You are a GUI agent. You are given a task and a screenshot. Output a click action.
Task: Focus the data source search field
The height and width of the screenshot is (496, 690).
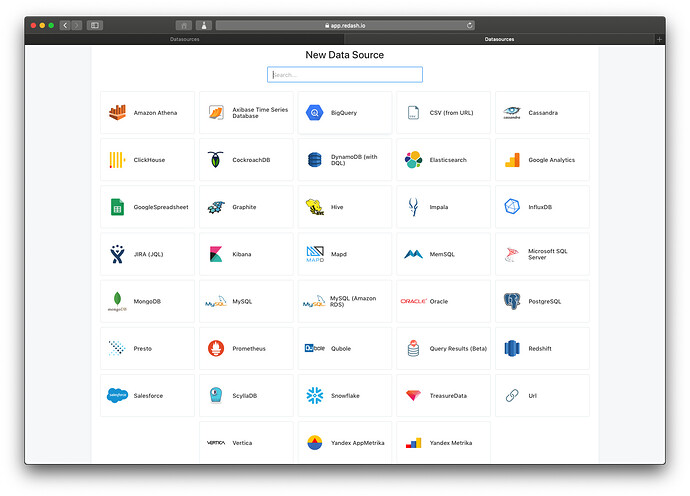coord(345,74)
